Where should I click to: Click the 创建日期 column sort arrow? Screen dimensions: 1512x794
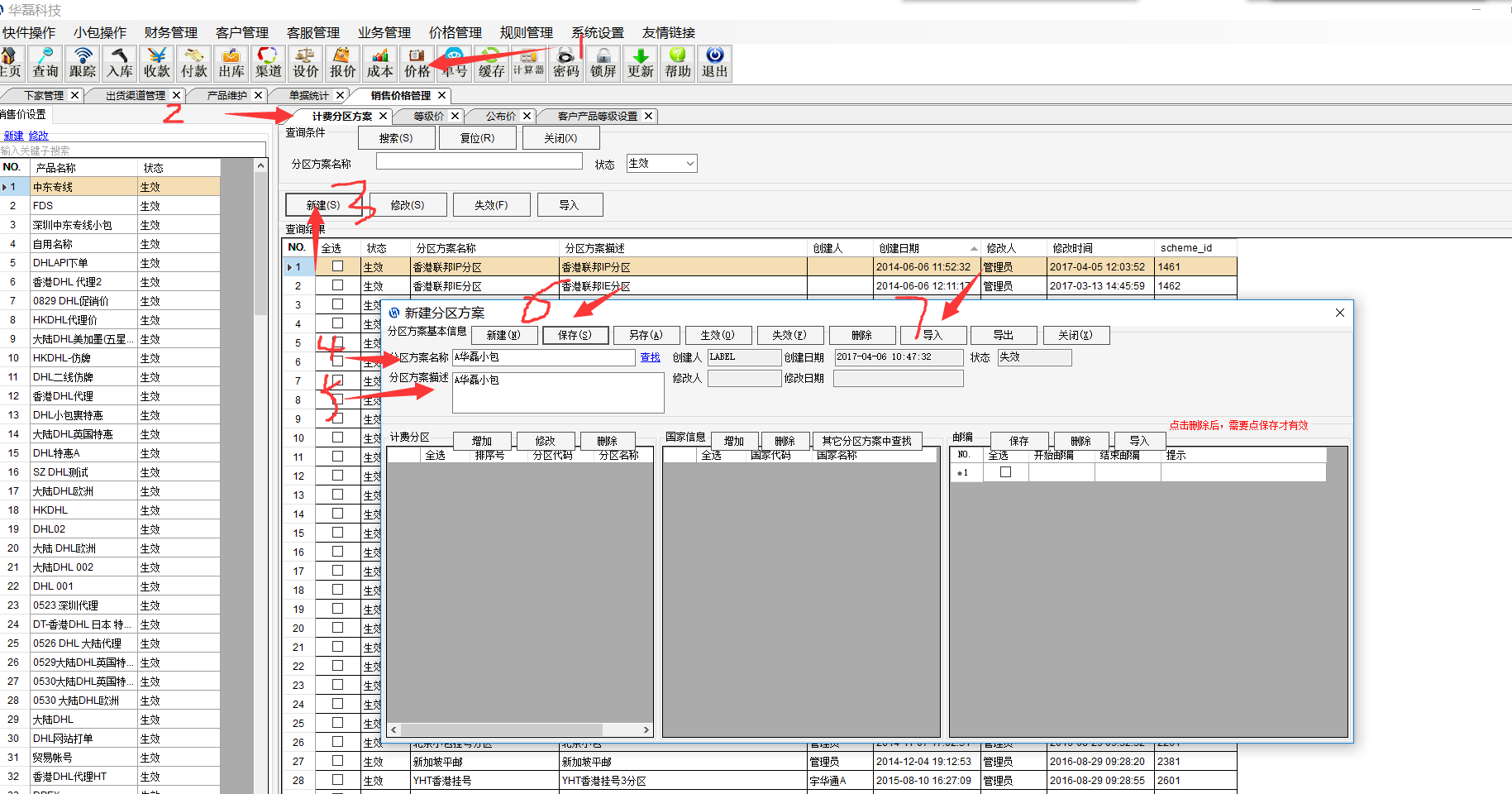(x=974, y=248)
